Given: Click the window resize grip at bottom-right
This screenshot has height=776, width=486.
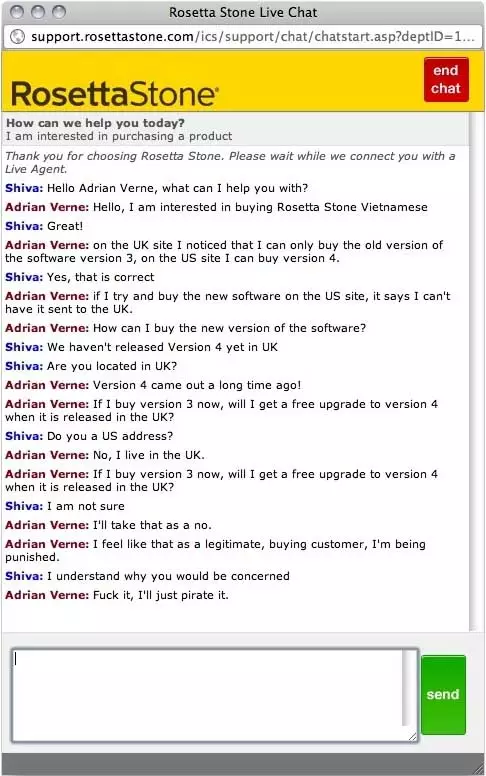Looking at the screenshot, I should tap(479, 769).
